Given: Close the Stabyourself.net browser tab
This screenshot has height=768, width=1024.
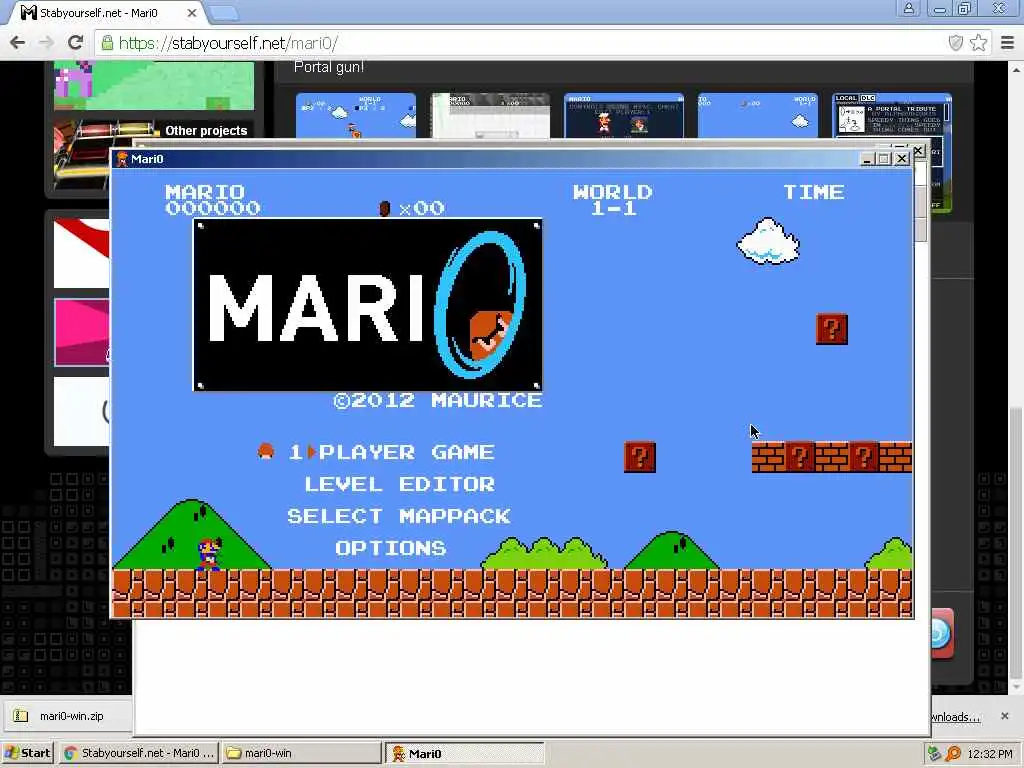Looking at the screenshot, I should [x=191, y=12].
